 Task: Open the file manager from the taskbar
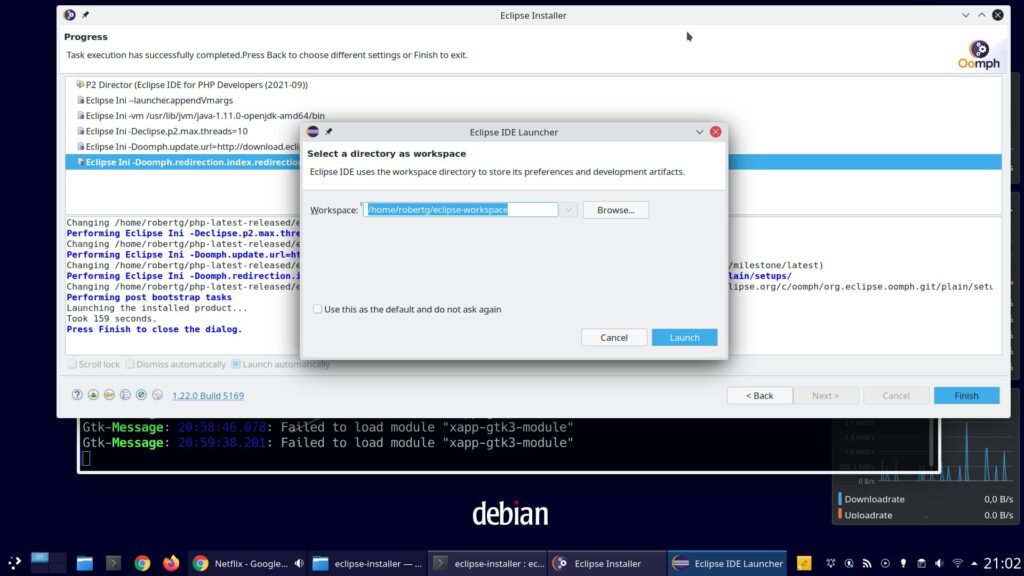[84, 563]
